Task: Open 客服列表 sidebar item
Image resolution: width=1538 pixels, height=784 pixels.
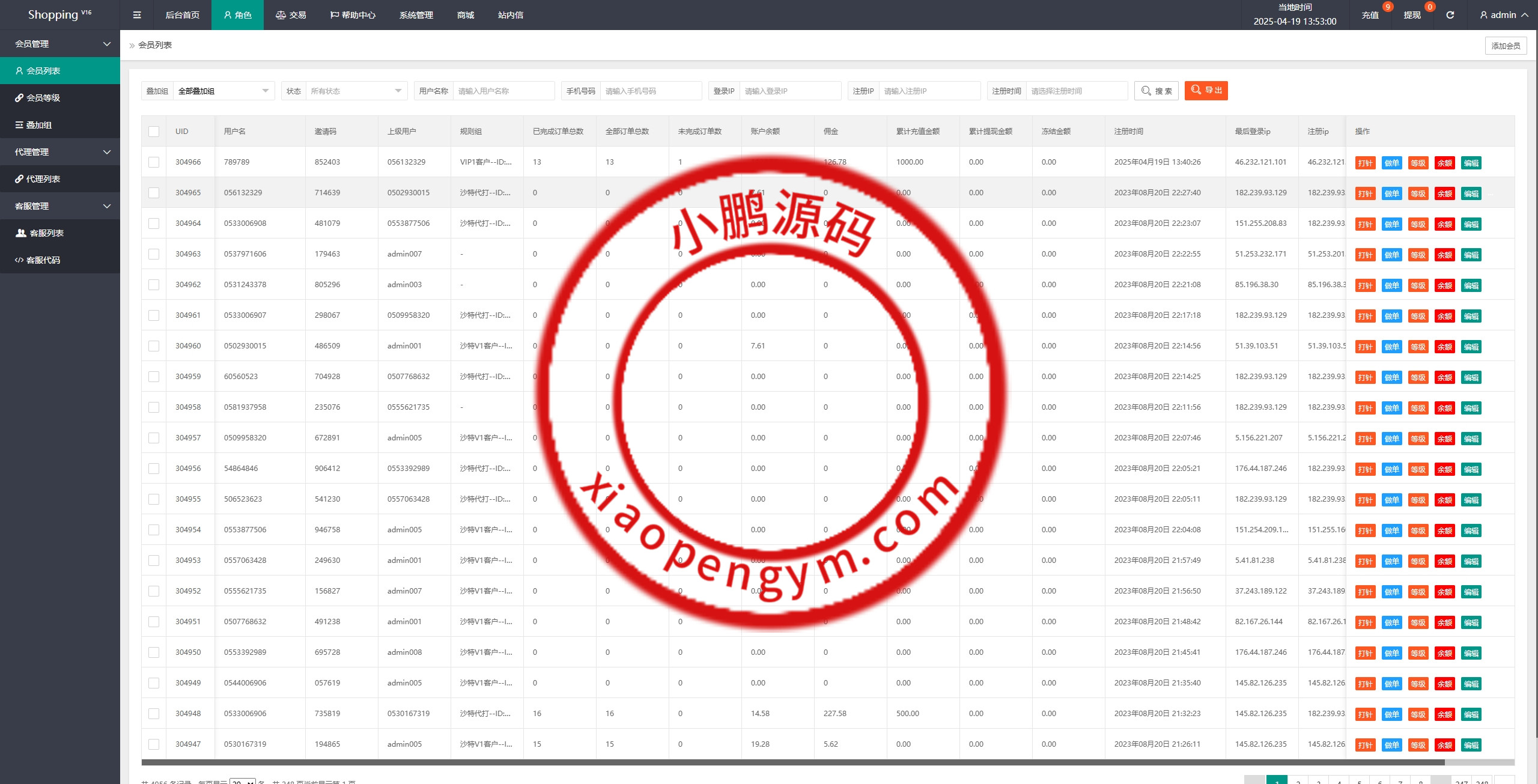Action: coord(46,233)
